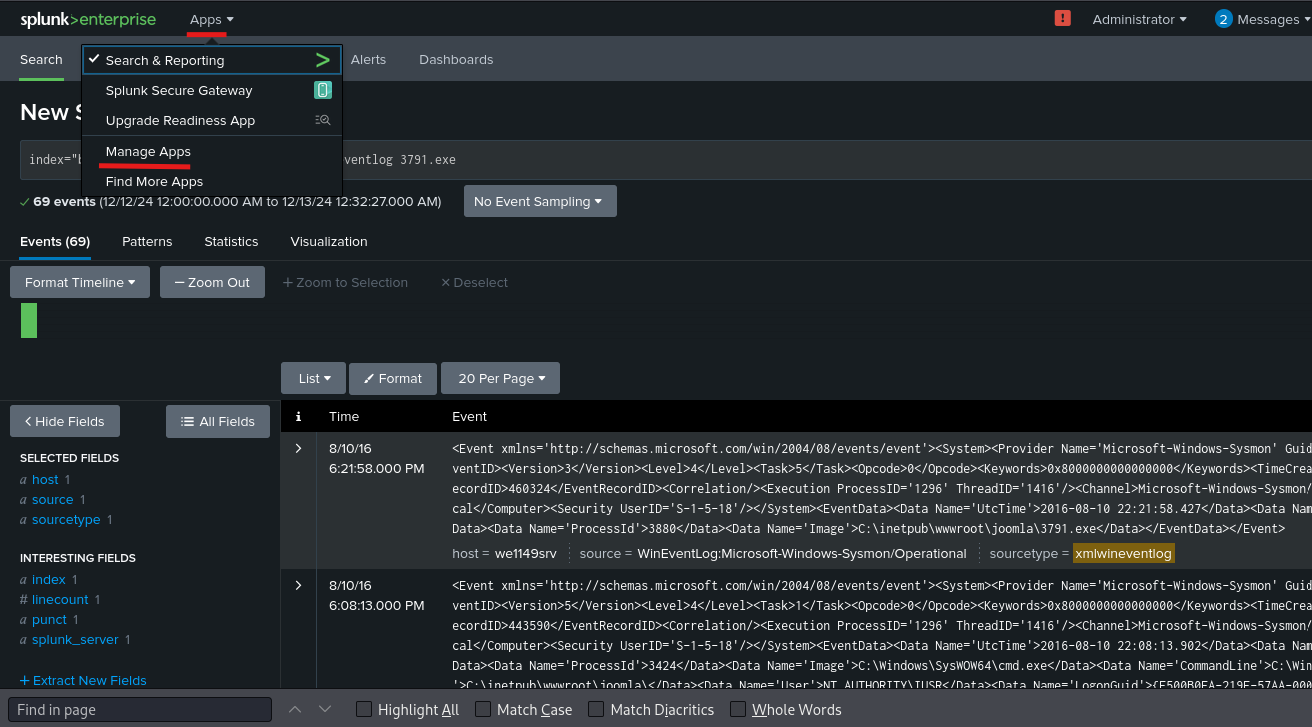
Task: Go to previous find result arrow
Action: point(295,709)
